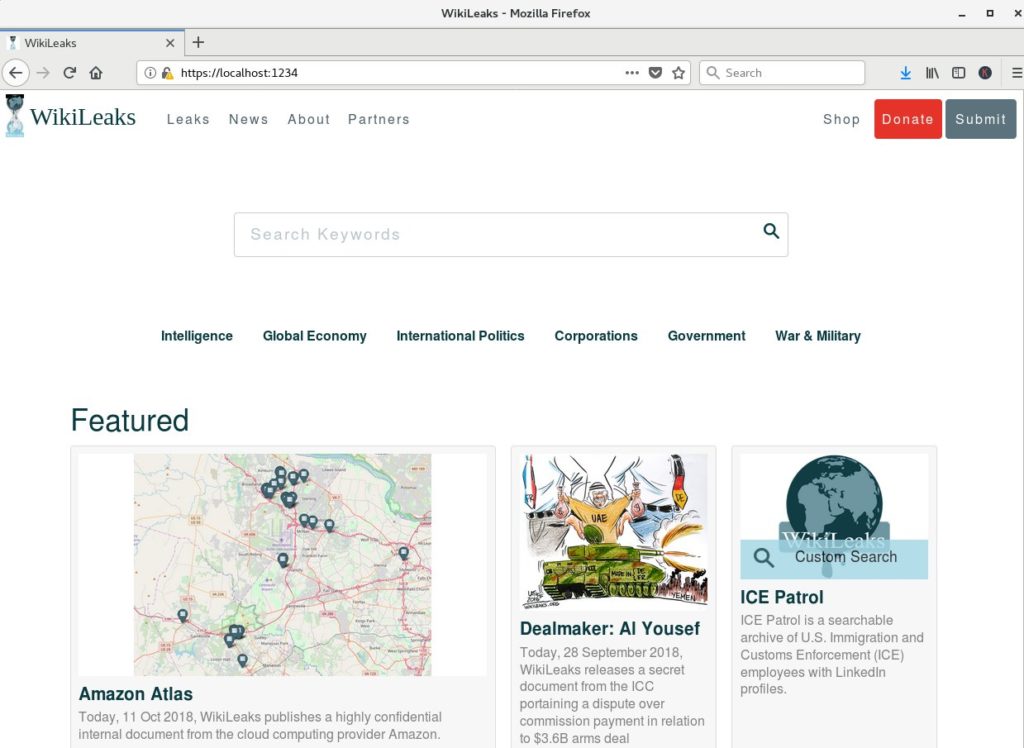Show site information for the connection

coord(151,73)
